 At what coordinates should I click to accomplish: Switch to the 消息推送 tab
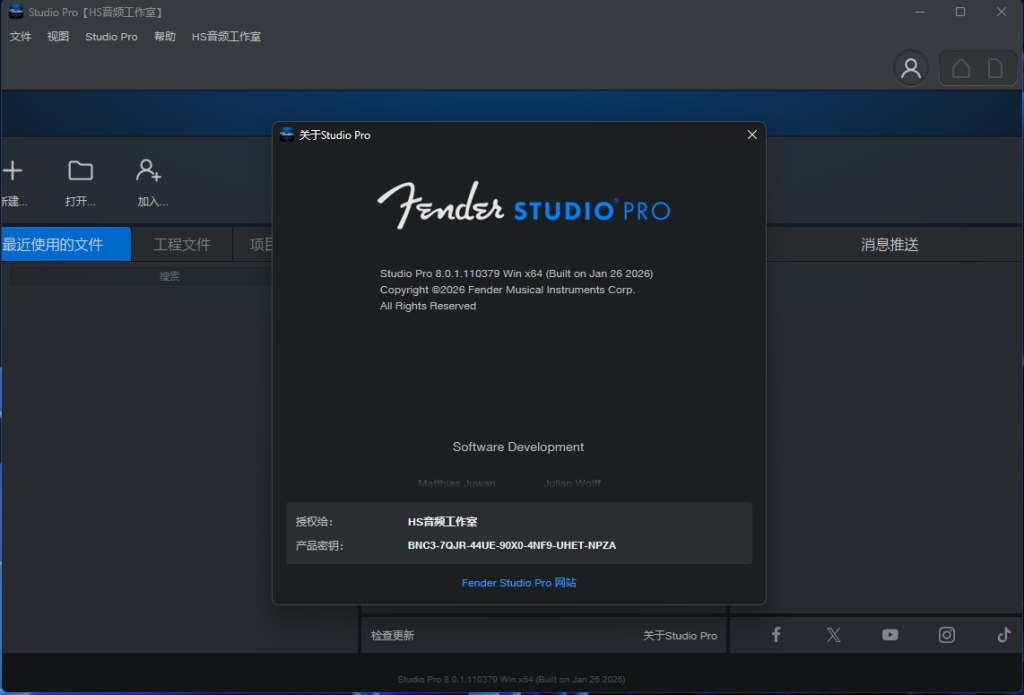point(893,243)
